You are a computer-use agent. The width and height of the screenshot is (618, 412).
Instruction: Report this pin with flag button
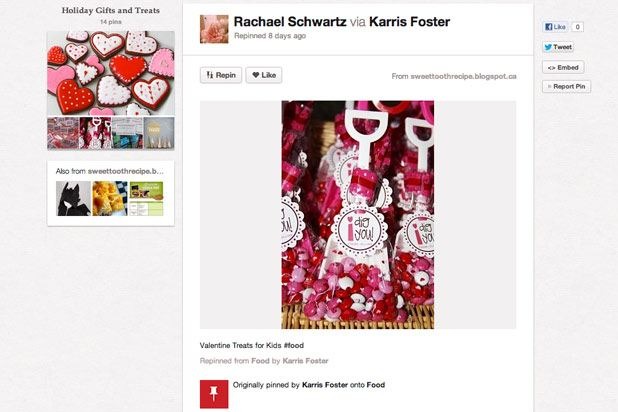[x=566, y=86]
